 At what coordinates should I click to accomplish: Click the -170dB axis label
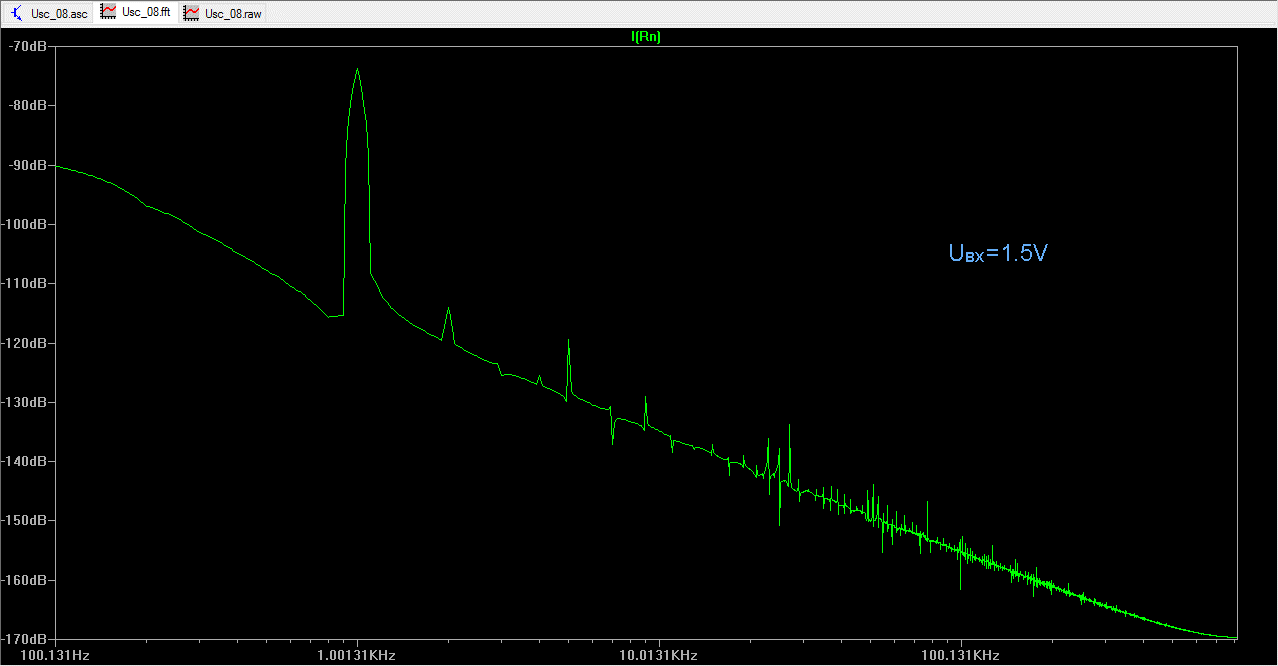[x=24, y=639]
